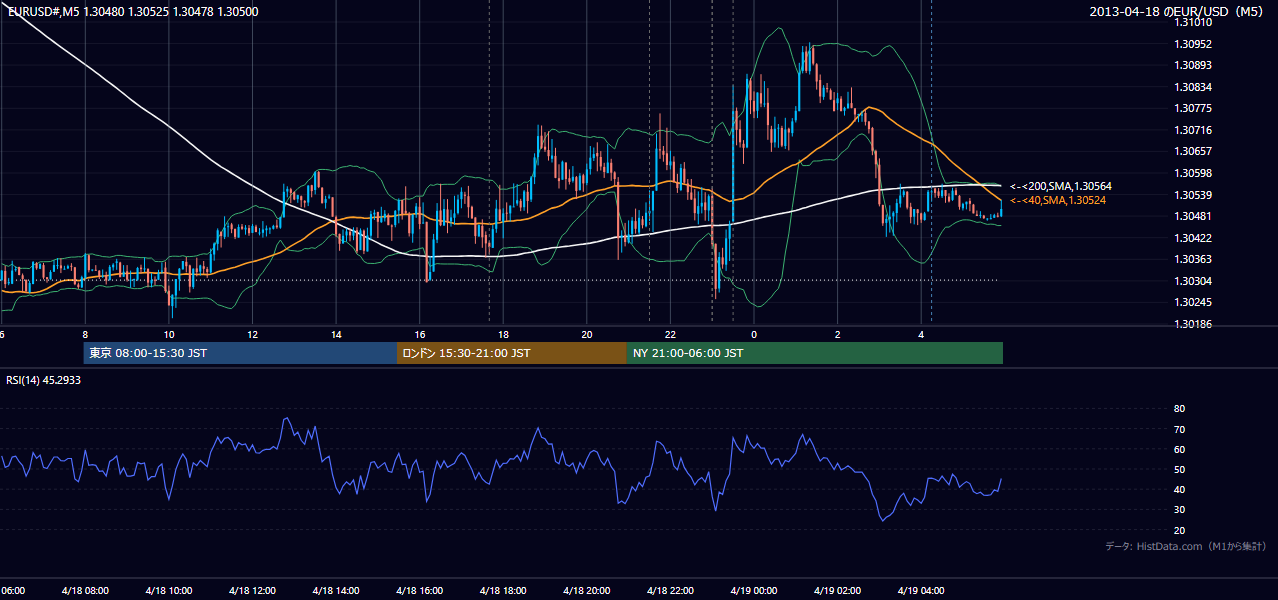Click the 4/18 14:00 bottom time label

pyautogui.click(x=336, y=591)
